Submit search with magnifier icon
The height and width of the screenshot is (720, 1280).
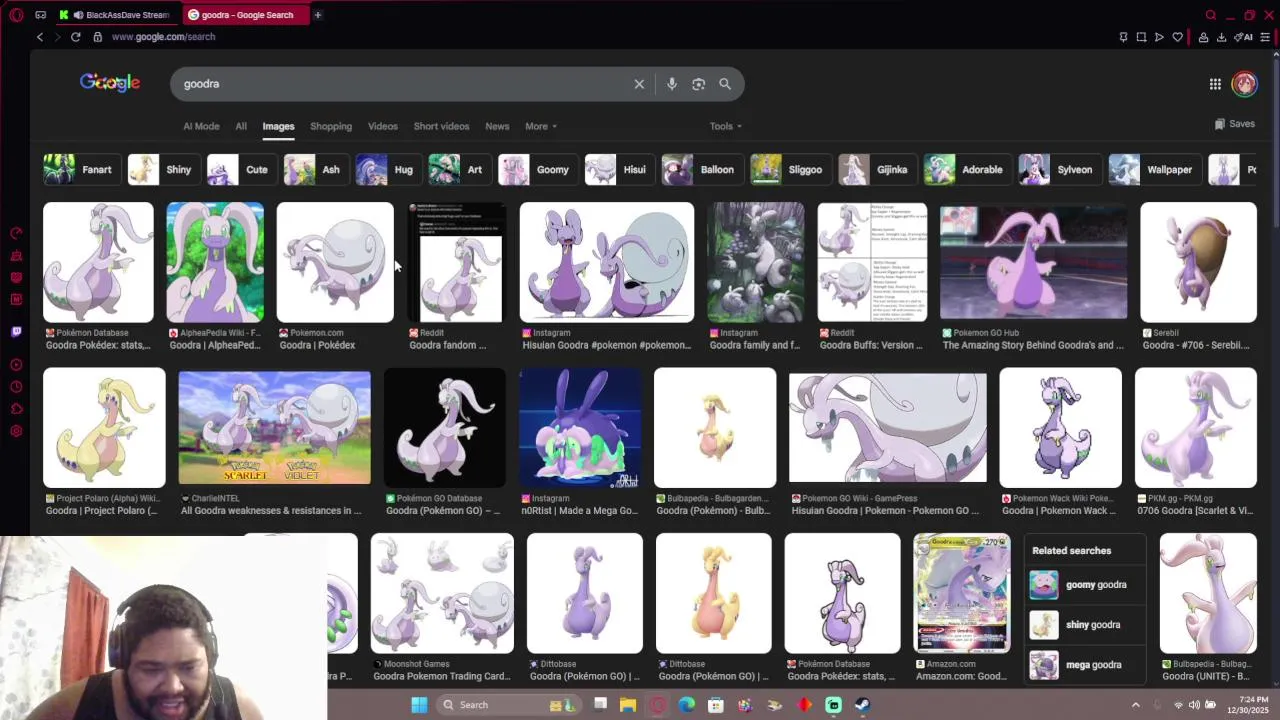coord(725,84)
